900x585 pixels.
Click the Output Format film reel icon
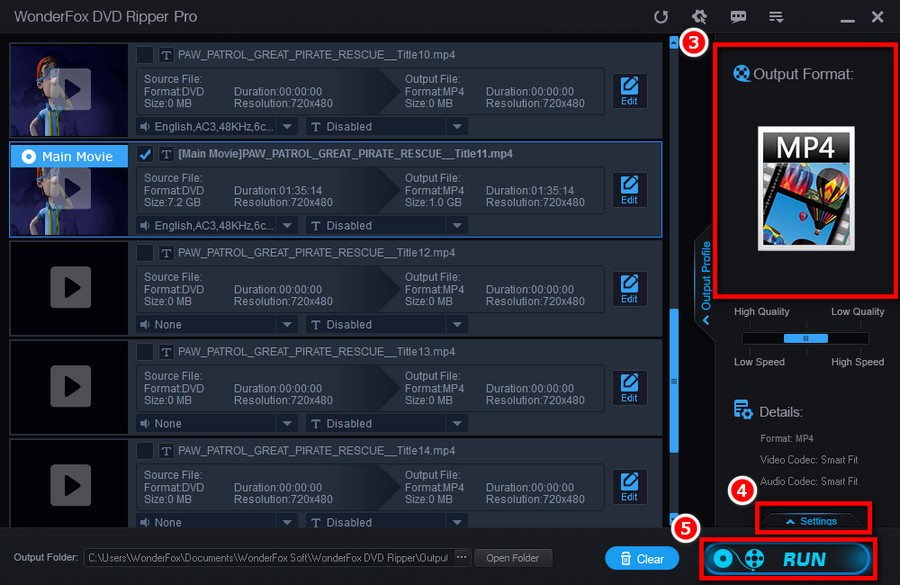pyautogui.click(x=742, y=73)
